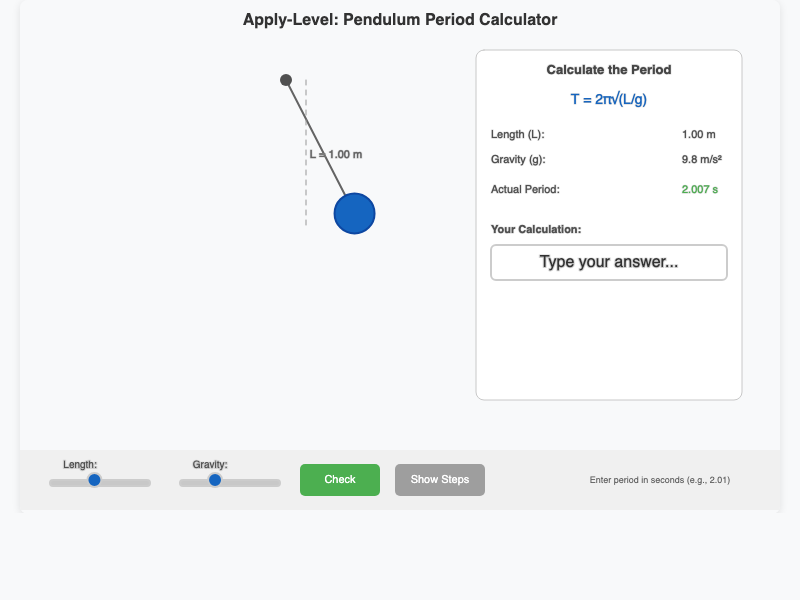Screen dimensions: 800x600
Task: Click the hint text about entering period
Action: (660, 479)
